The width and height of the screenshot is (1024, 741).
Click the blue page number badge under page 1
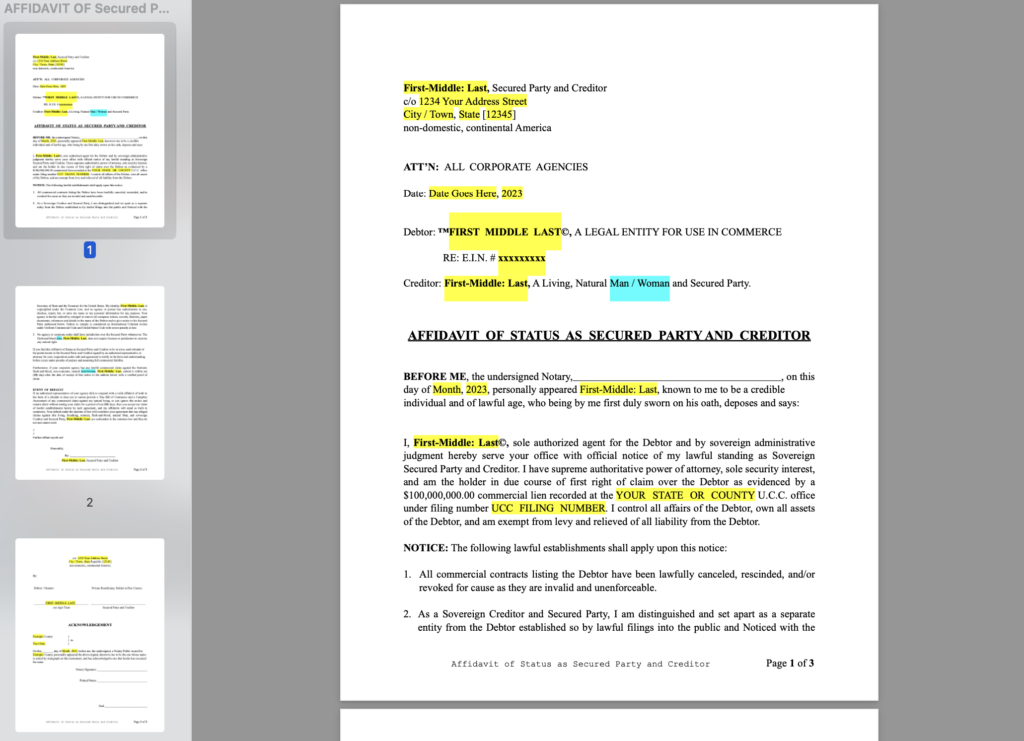coord(89,251)
